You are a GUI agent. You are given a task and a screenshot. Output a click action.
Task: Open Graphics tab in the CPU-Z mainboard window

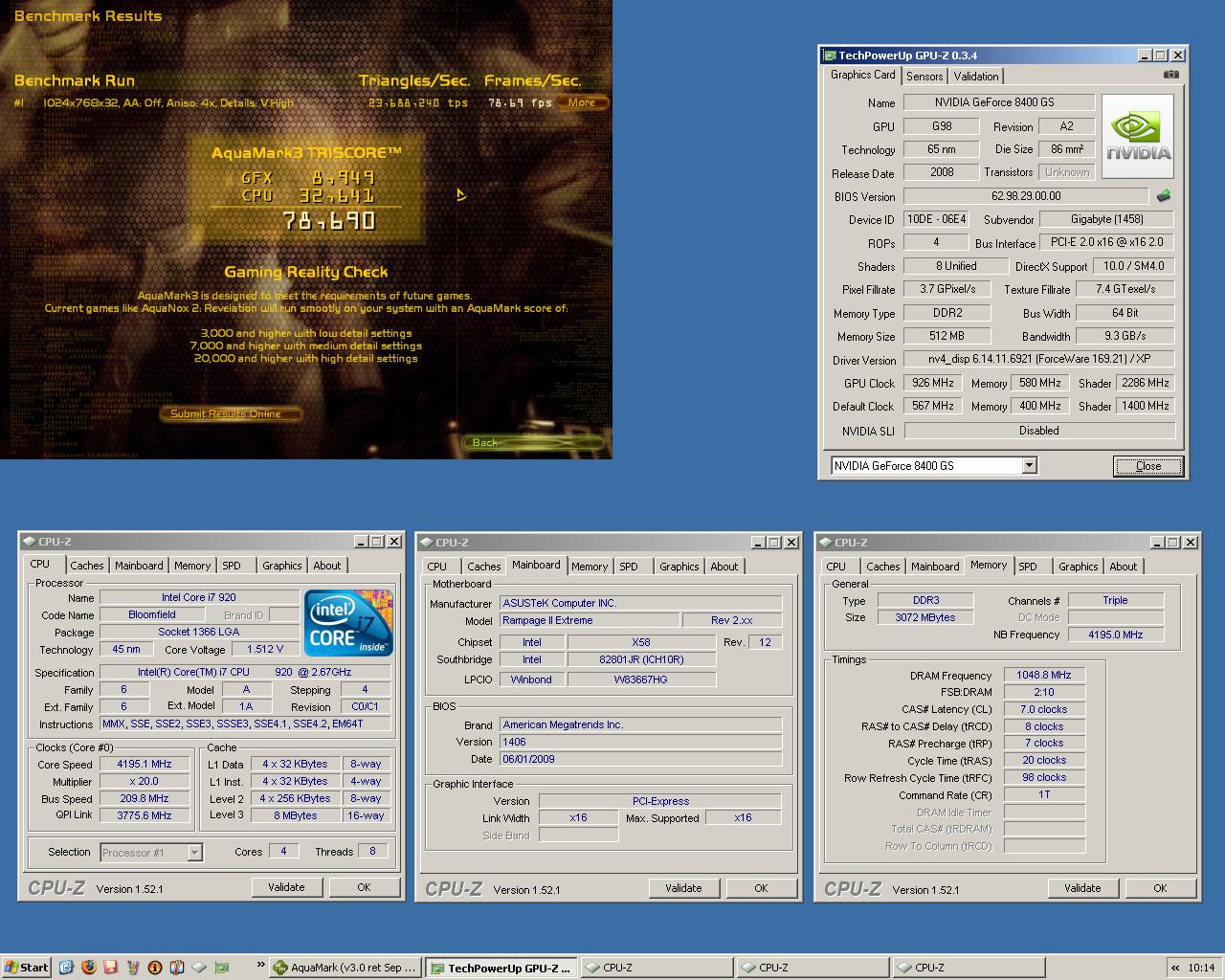(679, 567)
